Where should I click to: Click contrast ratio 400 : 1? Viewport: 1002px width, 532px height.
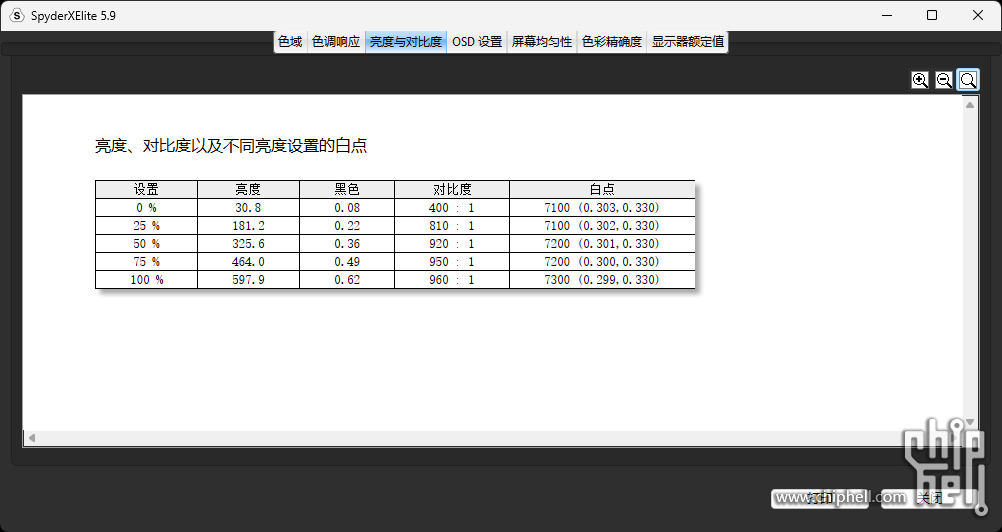[x=452, y=208]
